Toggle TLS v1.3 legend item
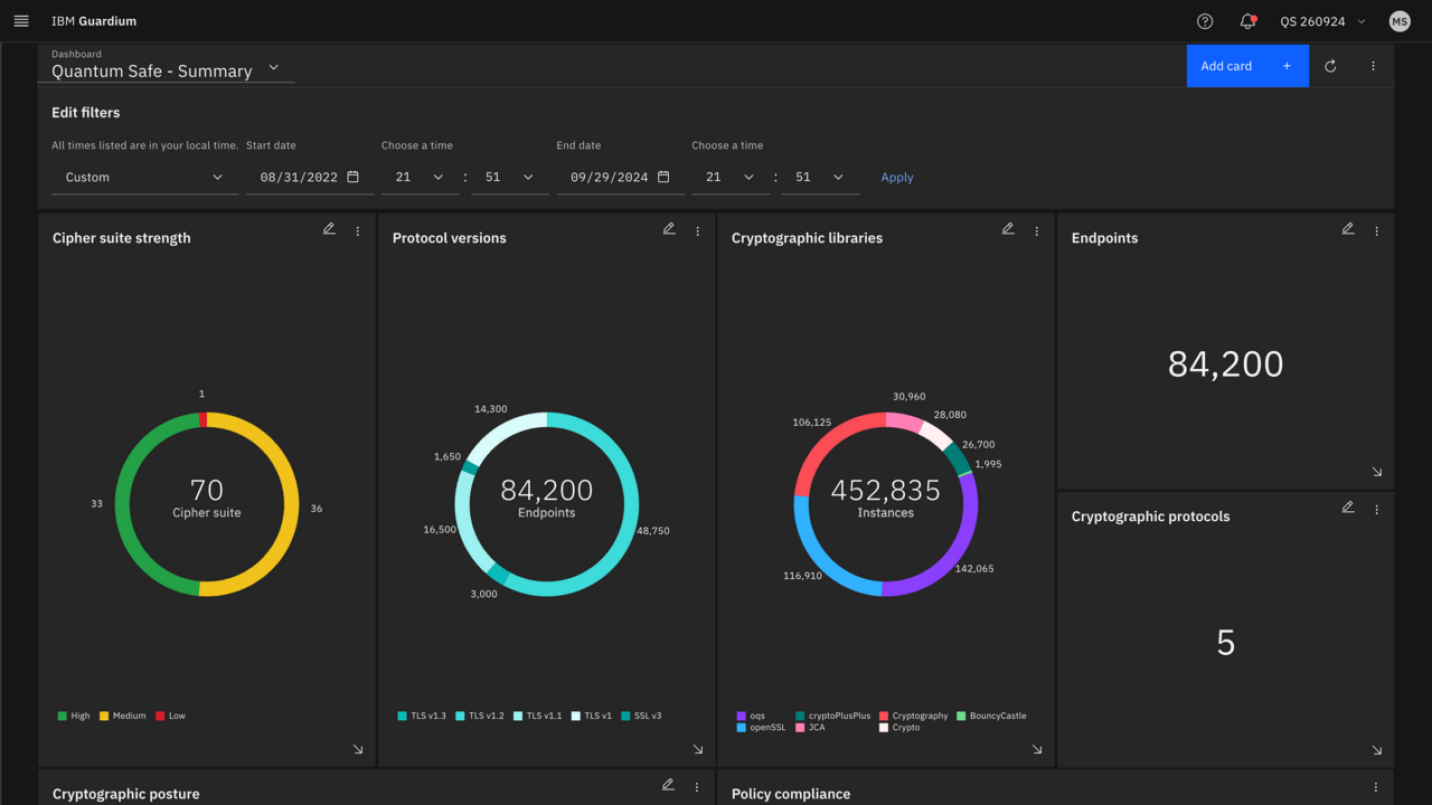This screenshot has height=805, width=1432. [x=422, y=716]
